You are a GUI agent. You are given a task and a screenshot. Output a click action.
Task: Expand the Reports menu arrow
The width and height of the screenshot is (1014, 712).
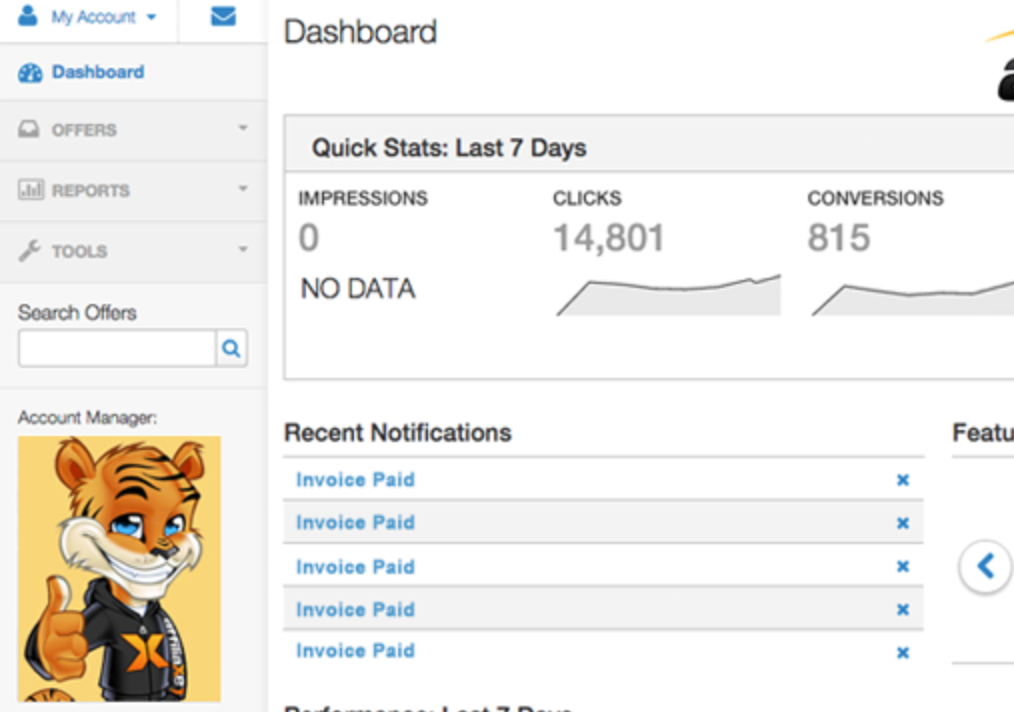pyautogui.click(x=242, y=188)
